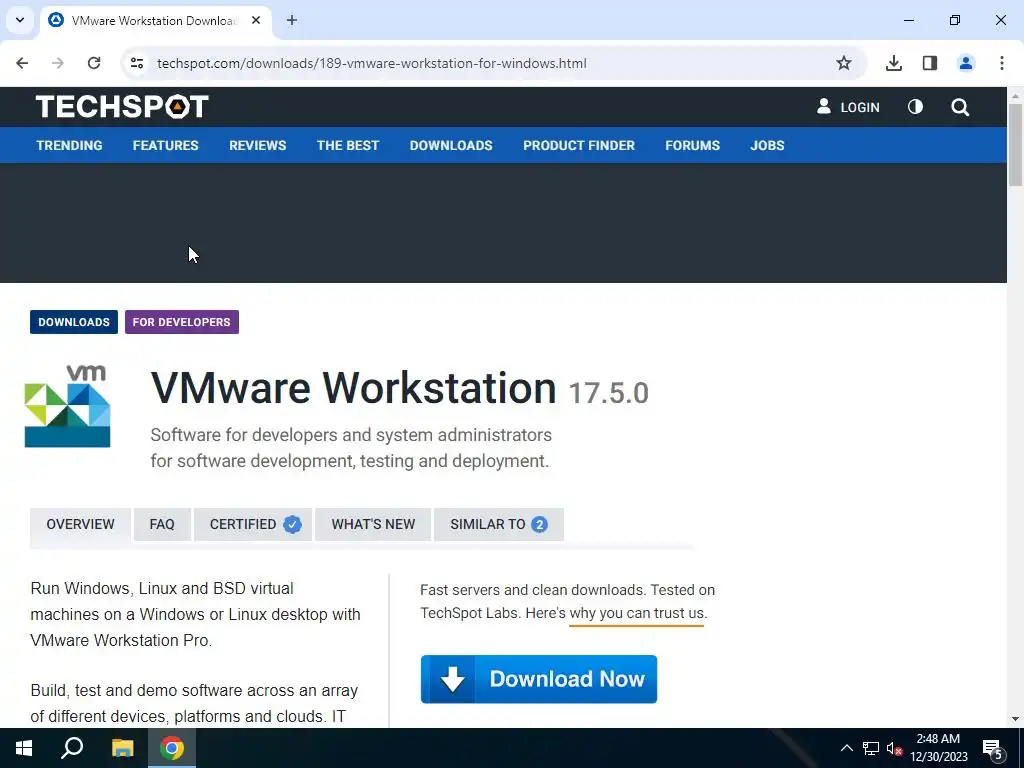
Task: Click the network status tray icon
Action: [871, 748]
